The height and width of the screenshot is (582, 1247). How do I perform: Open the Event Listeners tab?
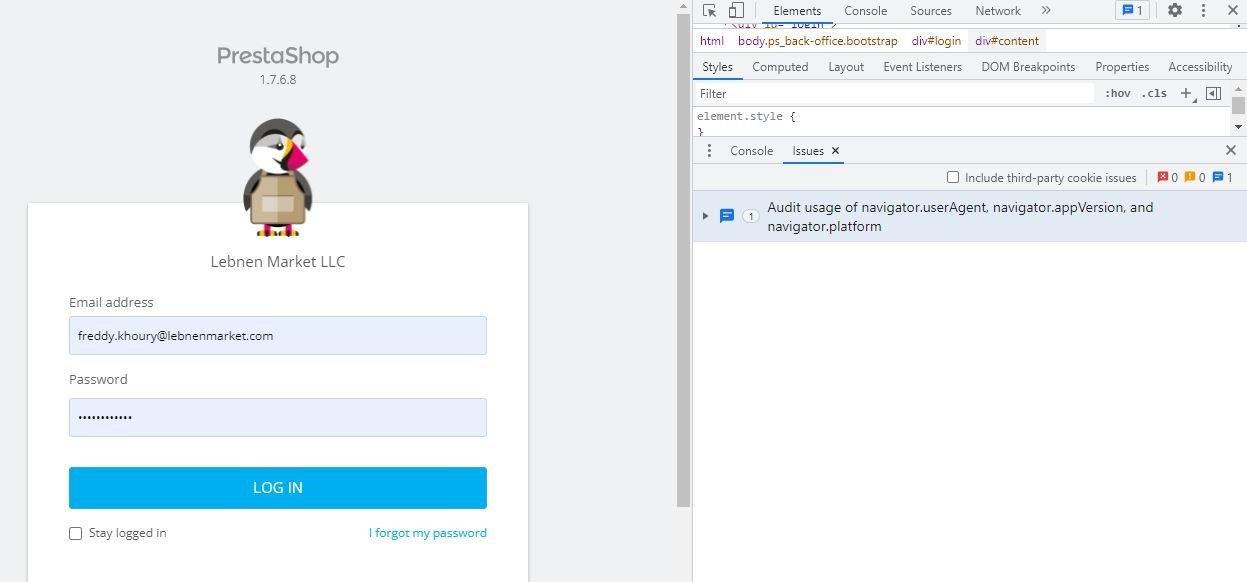coord(922,67)
